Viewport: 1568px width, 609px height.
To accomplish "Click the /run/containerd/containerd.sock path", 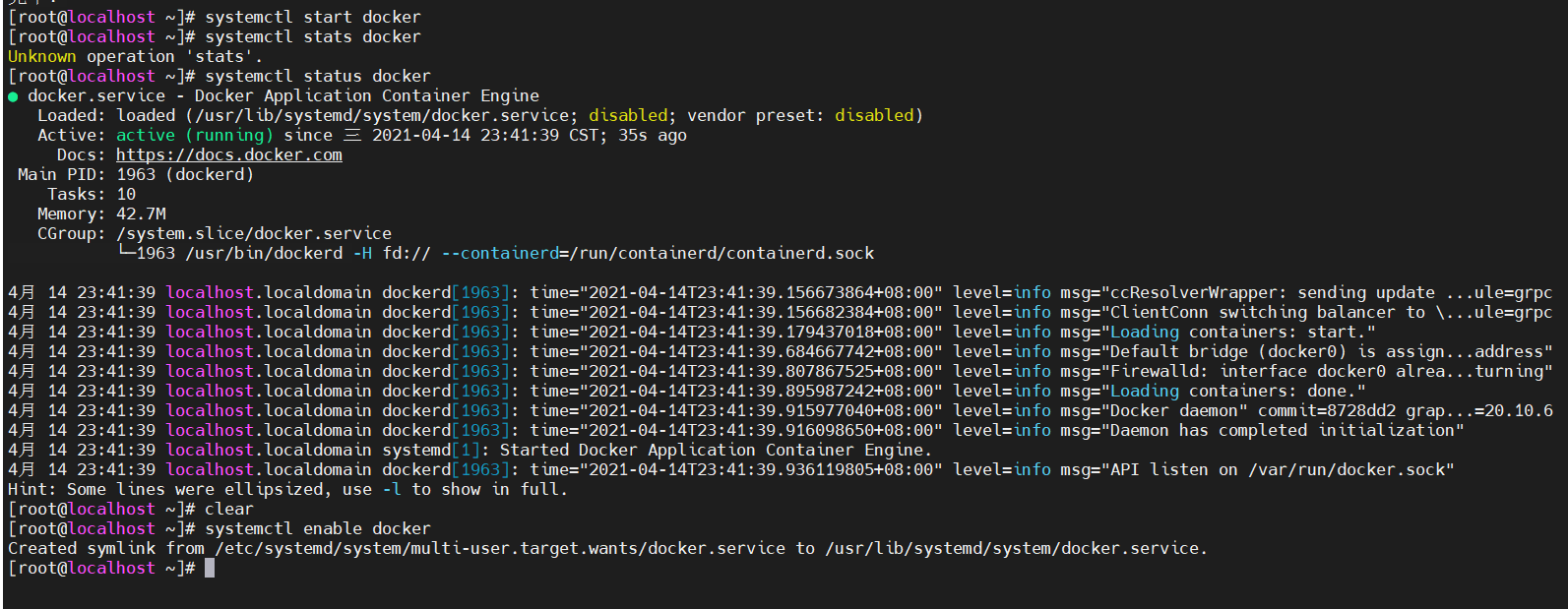I will (x=721, y=253).
